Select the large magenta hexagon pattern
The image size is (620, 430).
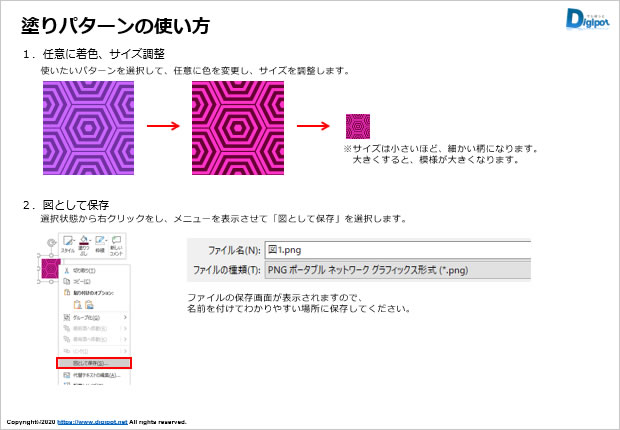tap(238, 128)
